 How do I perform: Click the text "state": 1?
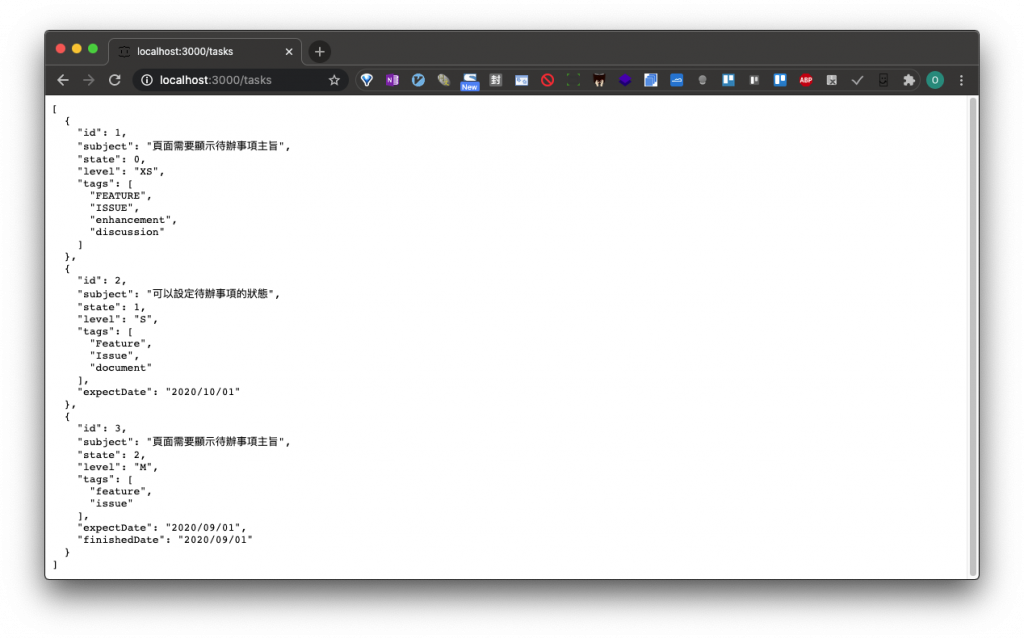coord(112,306)
